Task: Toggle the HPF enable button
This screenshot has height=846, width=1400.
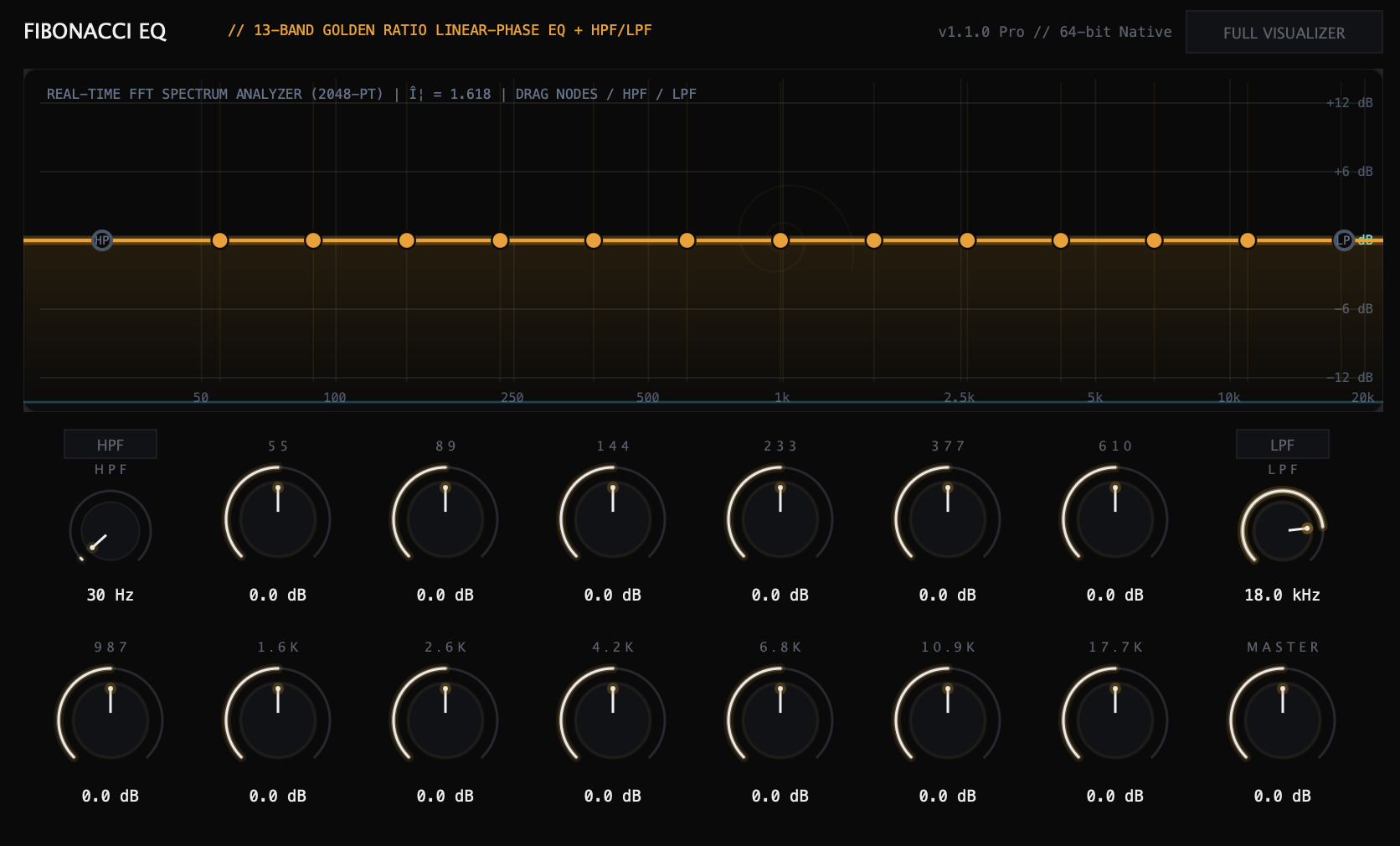Action: point(111,445)
